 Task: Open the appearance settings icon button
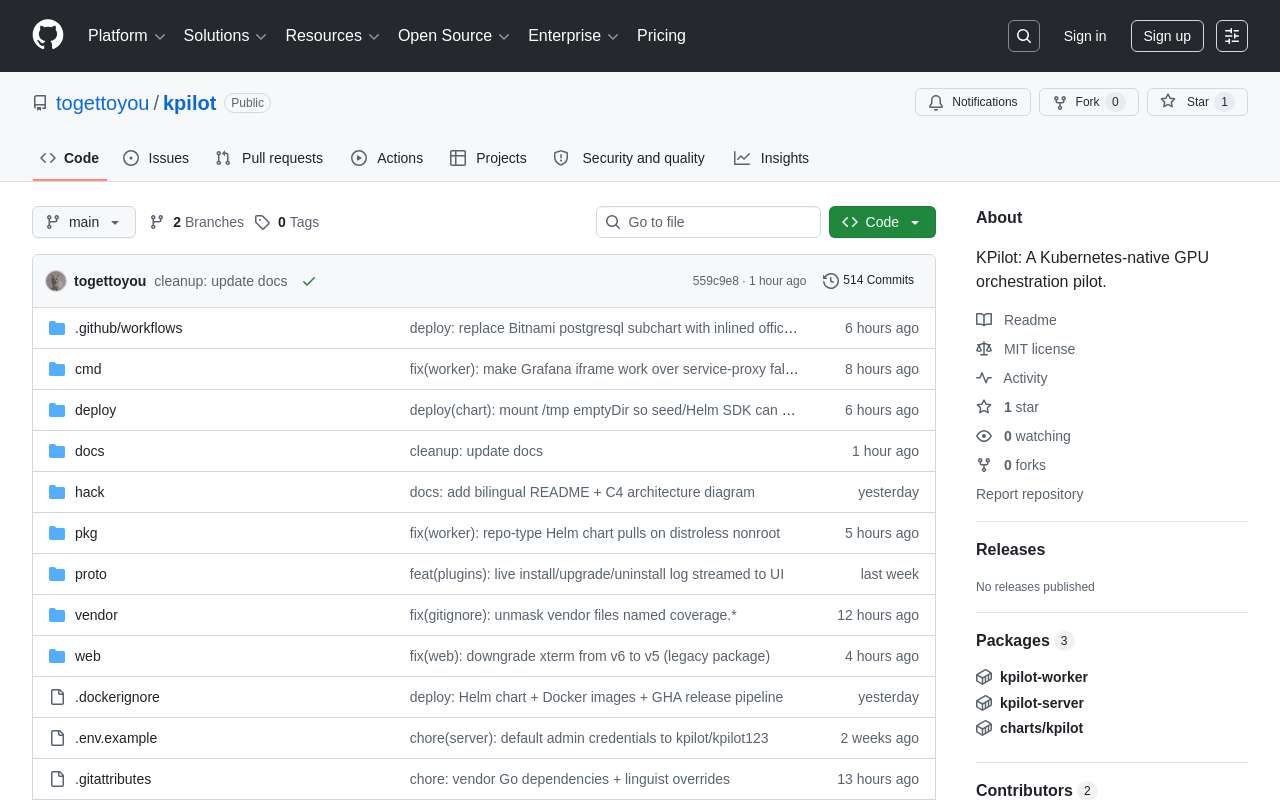tap(1232, 36)
